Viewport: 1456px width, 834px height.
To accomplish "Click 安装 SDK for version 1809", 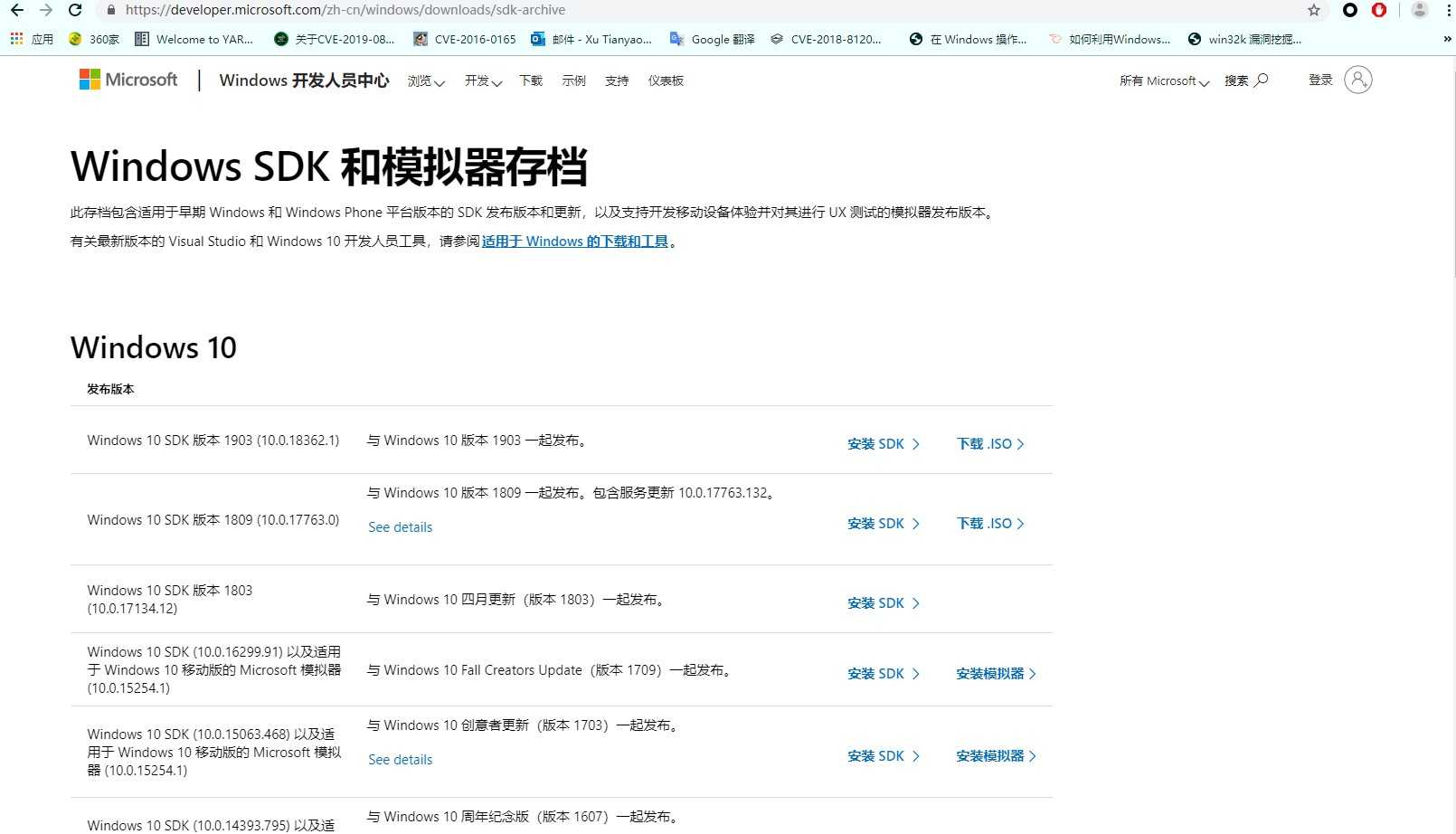I will 884,524.
